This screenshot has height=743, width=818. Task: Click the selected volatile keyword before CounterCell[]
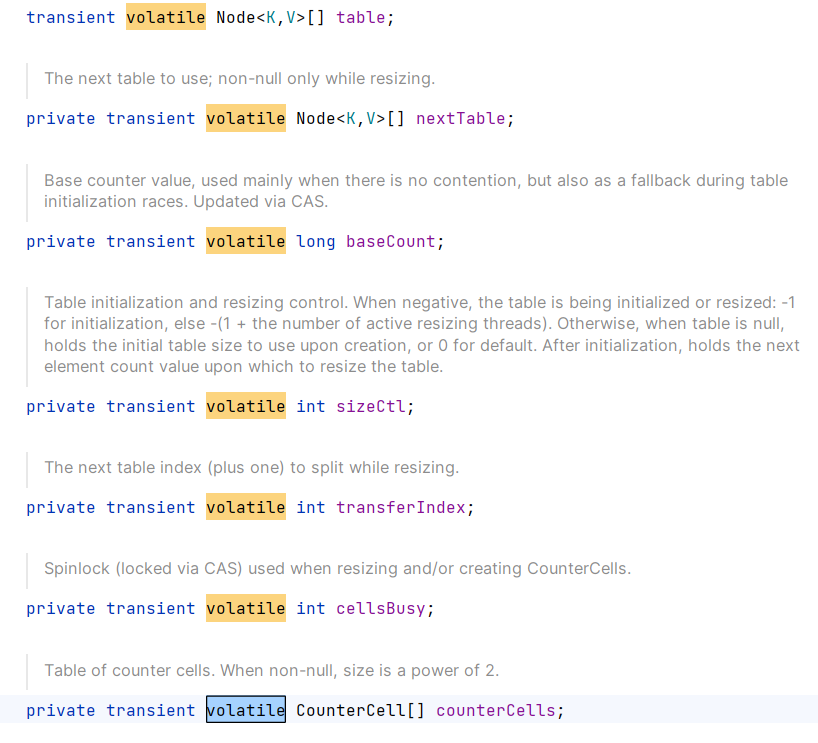pyautogui.click(x=246, y=710)
